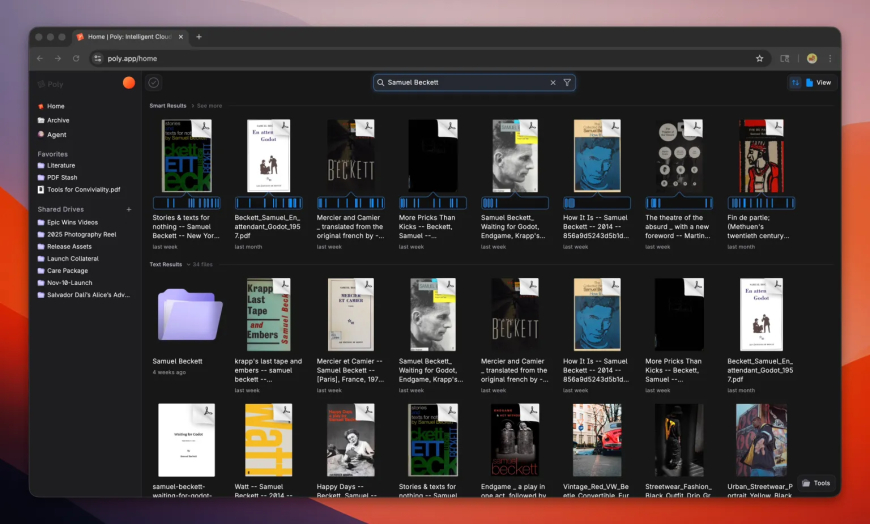
Task: Bookmark this page with the star icon
Action: [x=760, y=59]
